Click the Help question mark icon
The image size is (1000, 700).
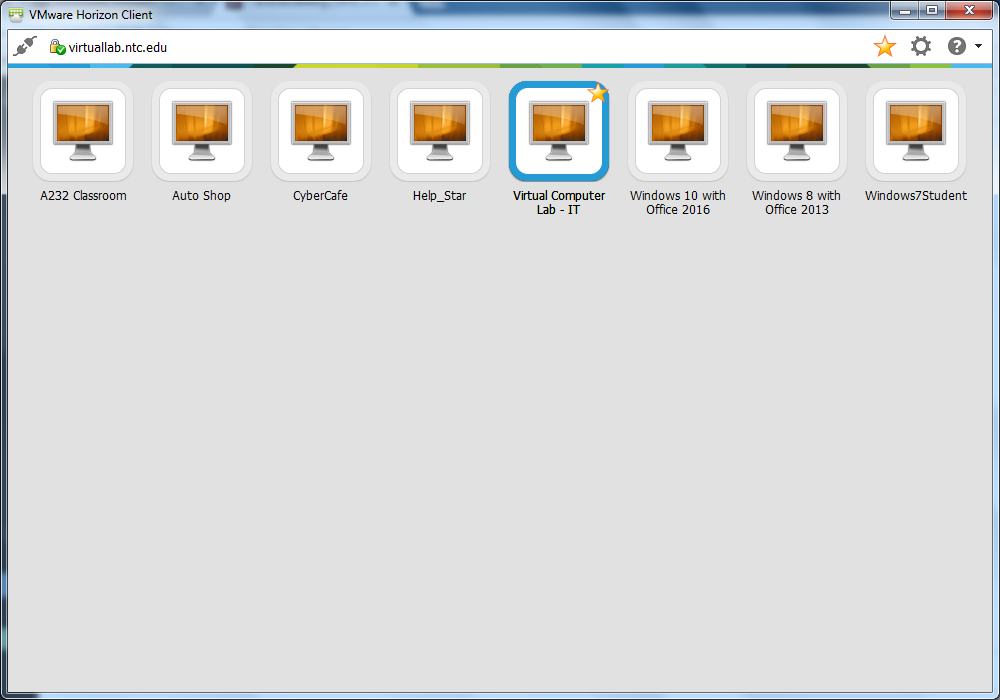tap(956, 46)
